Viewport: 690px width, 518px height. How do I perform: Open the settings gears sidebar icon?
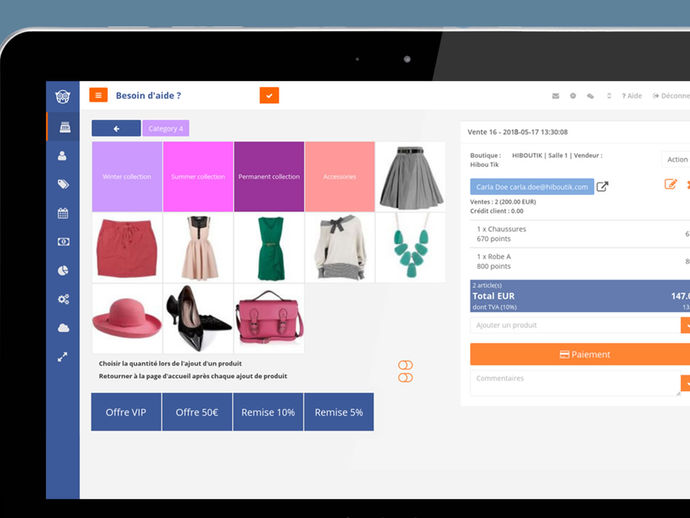pyautogui.click(x=63, y=299)
